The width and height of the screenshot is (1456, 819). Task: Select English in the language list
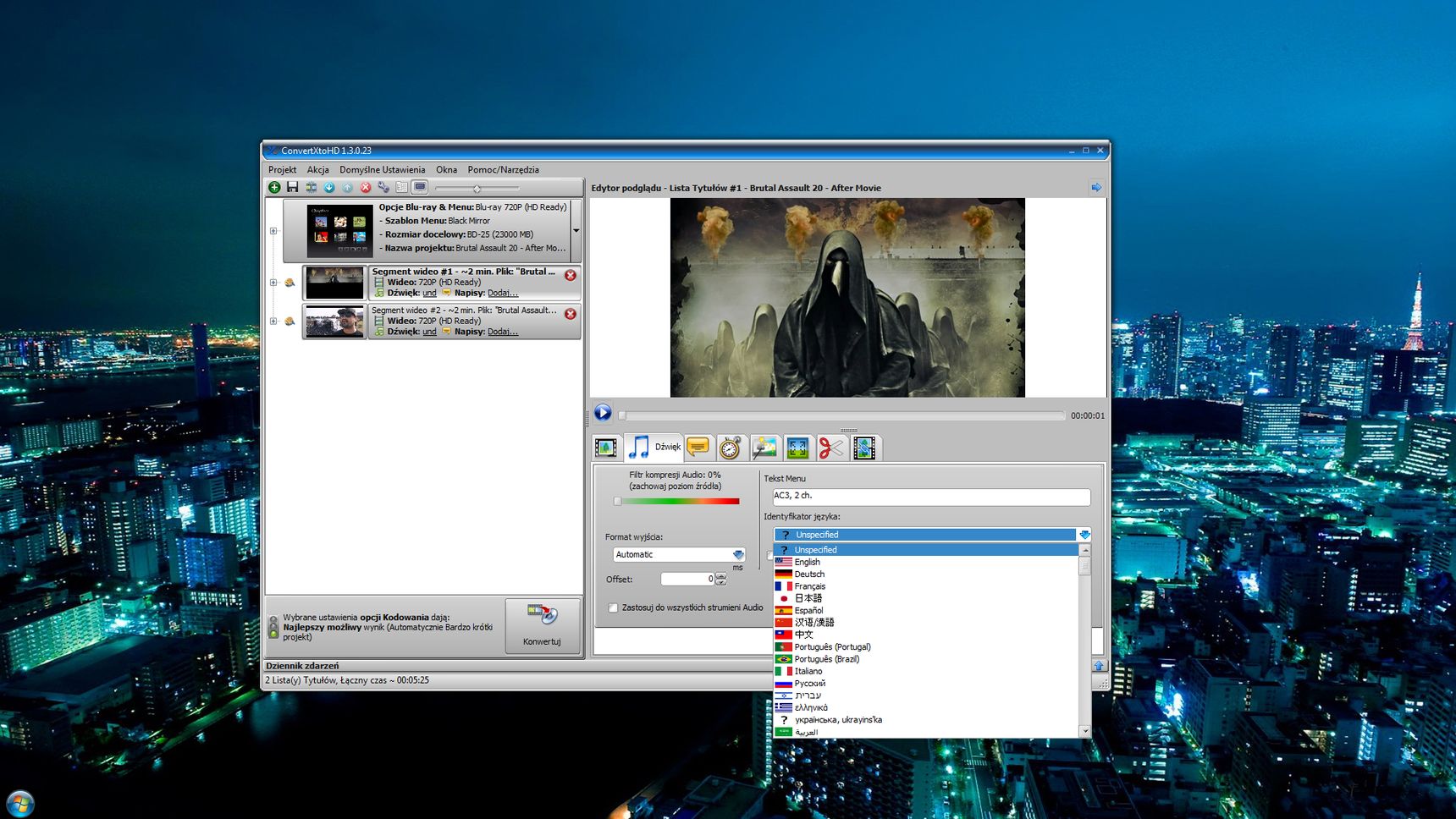coord(926,562)
